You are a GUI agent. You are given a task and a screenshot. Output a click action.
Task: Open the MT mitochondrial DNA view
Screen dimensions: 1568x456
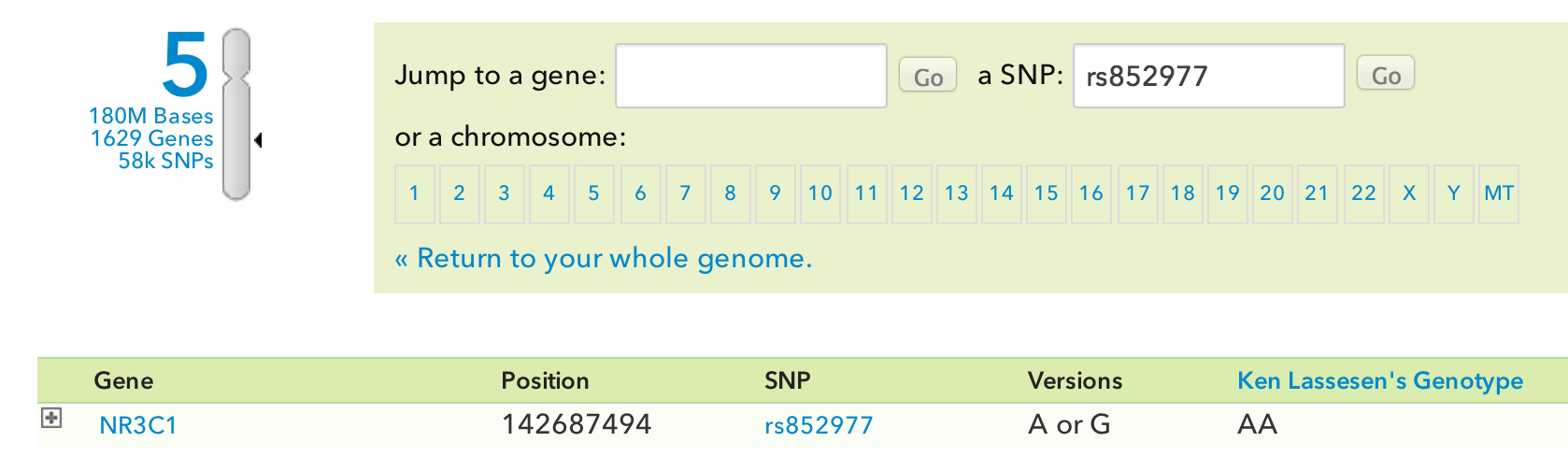coord(1498,193)
